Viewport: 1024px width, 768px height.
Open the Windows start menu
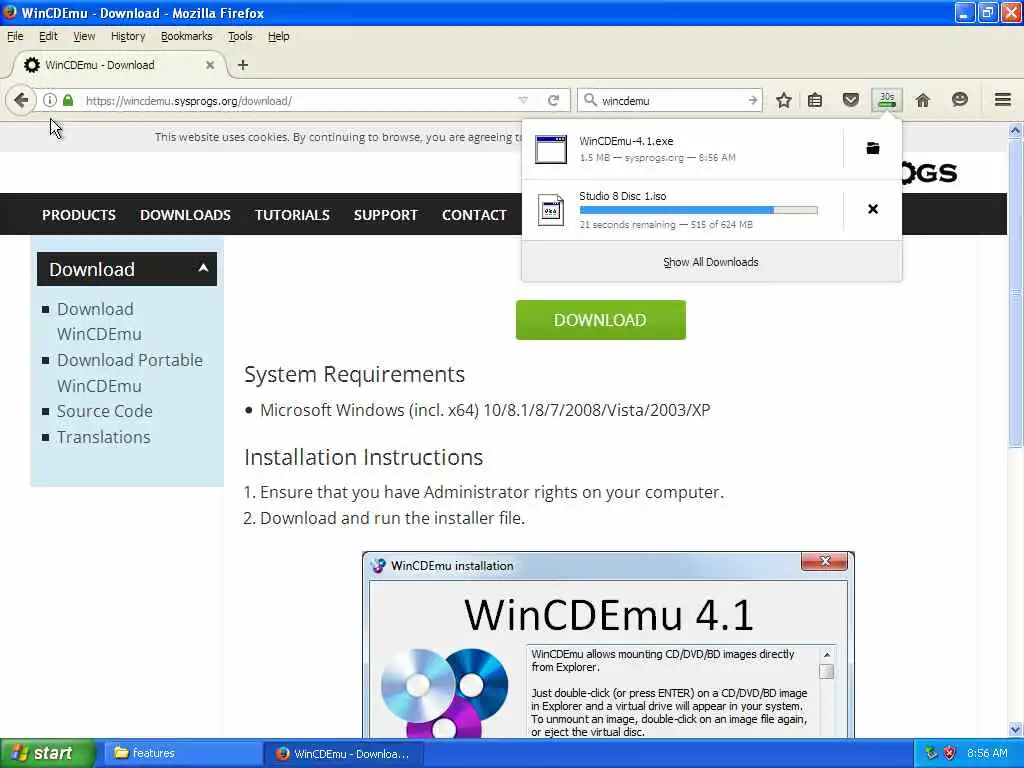coord(47,753)
